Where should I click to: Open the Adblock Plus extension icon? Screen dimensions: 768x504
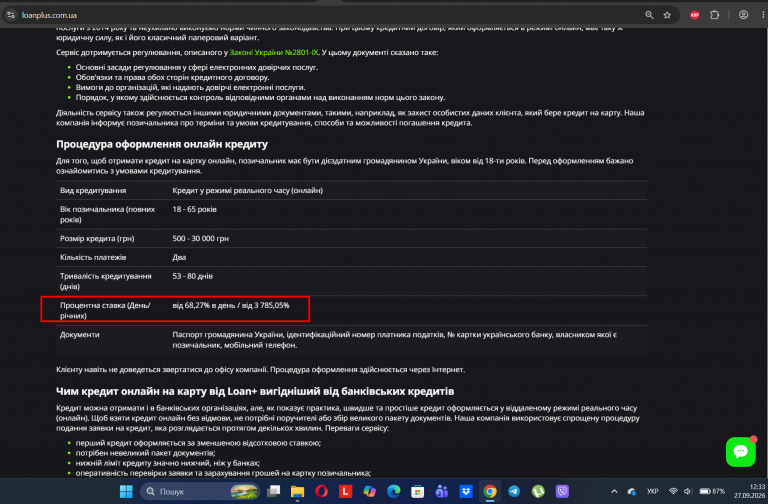[695, 15]
